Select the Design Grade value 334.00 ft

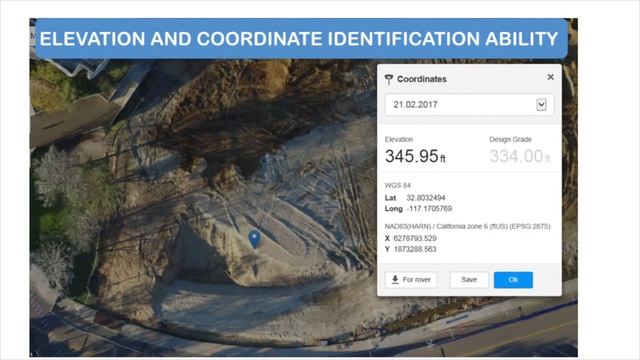520,156
